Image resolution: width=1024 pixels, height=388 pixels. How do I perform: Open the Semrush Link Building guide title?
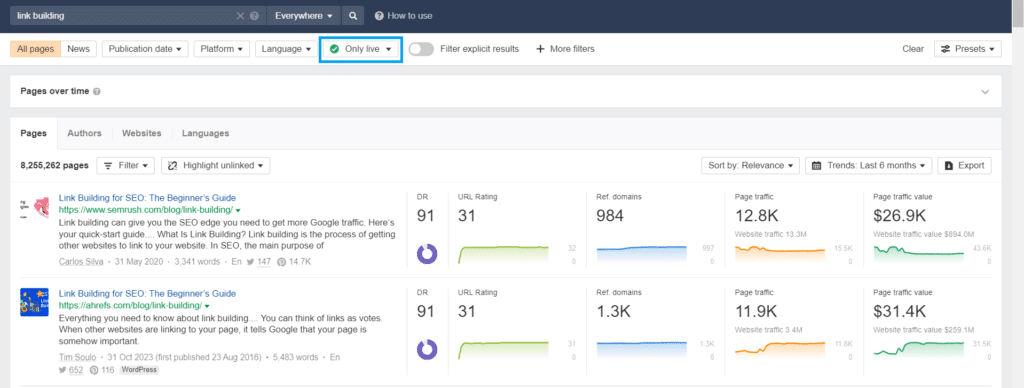pos(148,198)
